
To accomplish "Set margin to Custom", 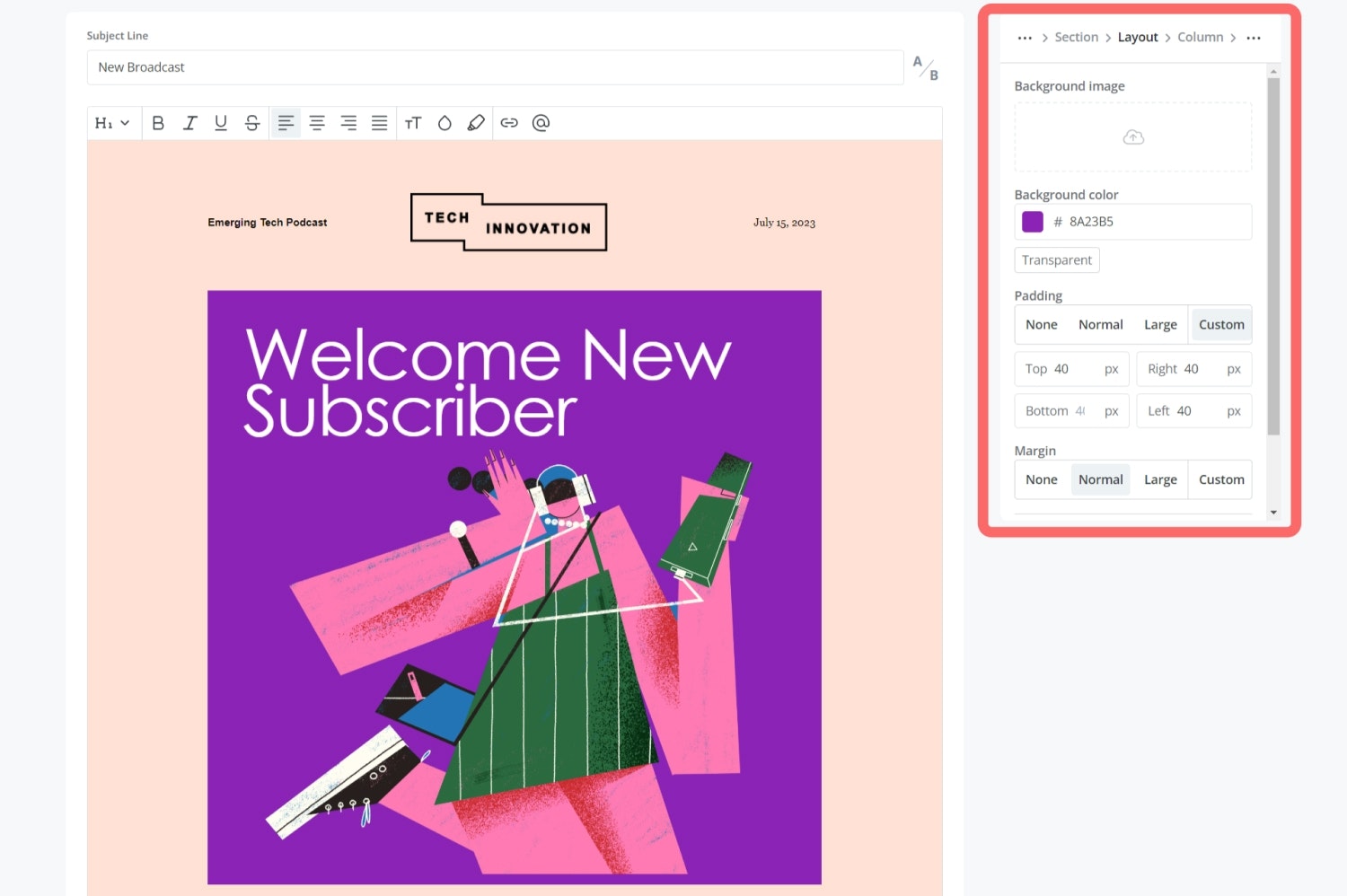I will (1220, 480).
